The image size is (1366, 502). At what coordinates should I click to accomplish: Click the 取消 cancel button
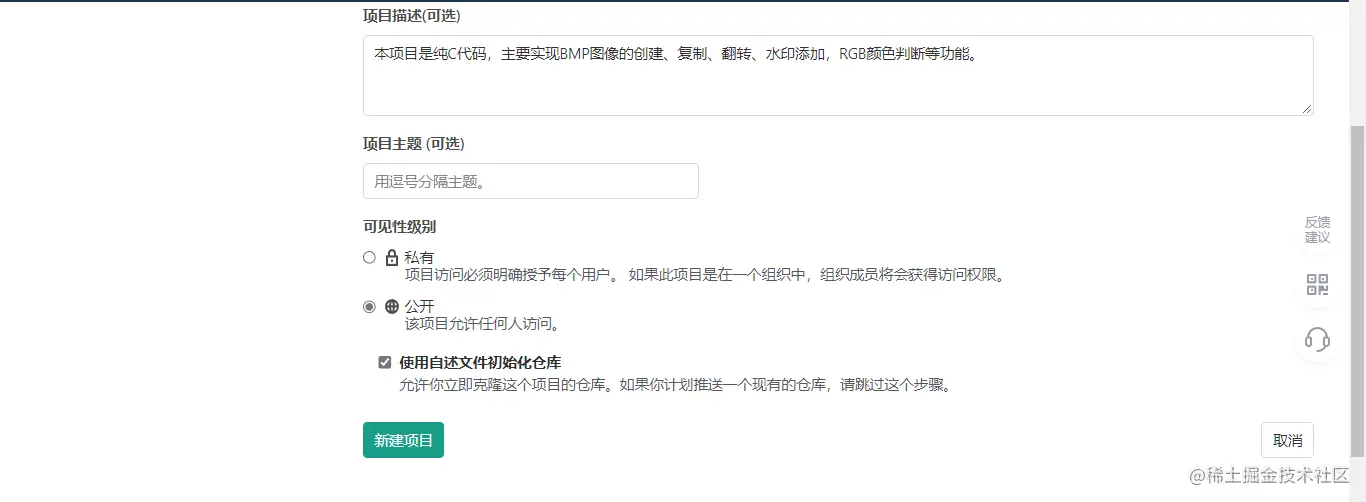(1288, 440)
